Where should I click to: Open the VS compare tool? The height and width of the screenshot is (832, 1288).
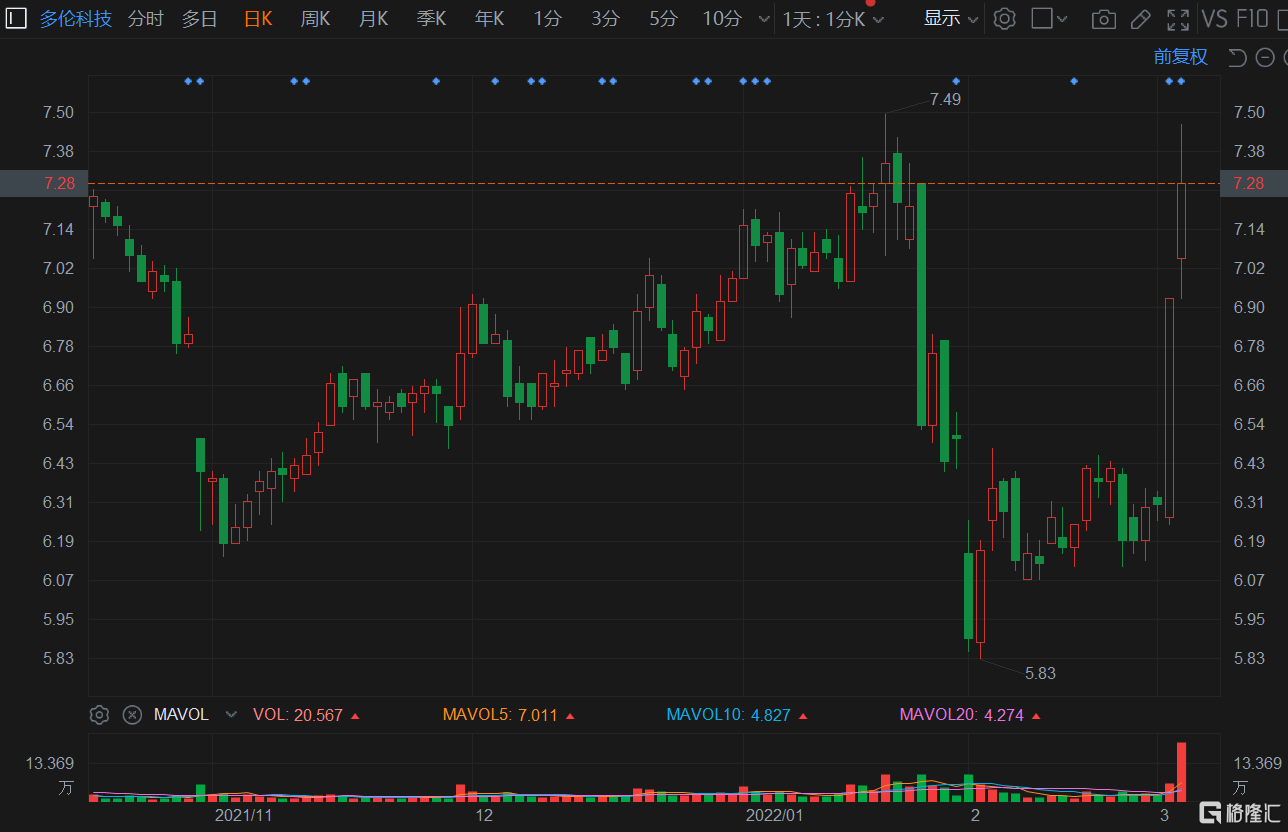(x=1215, y=18)
